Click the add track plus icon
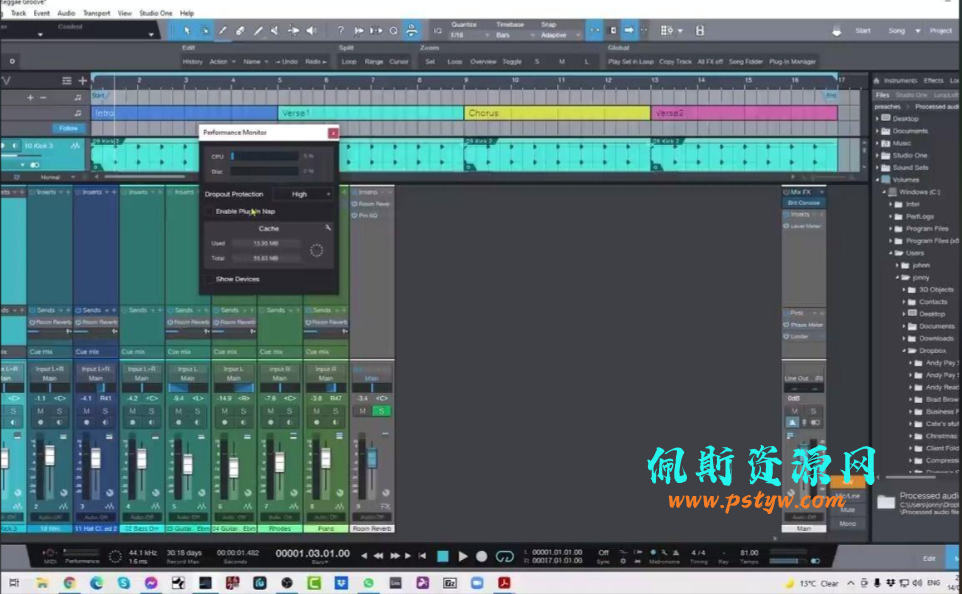 [83, 80]
